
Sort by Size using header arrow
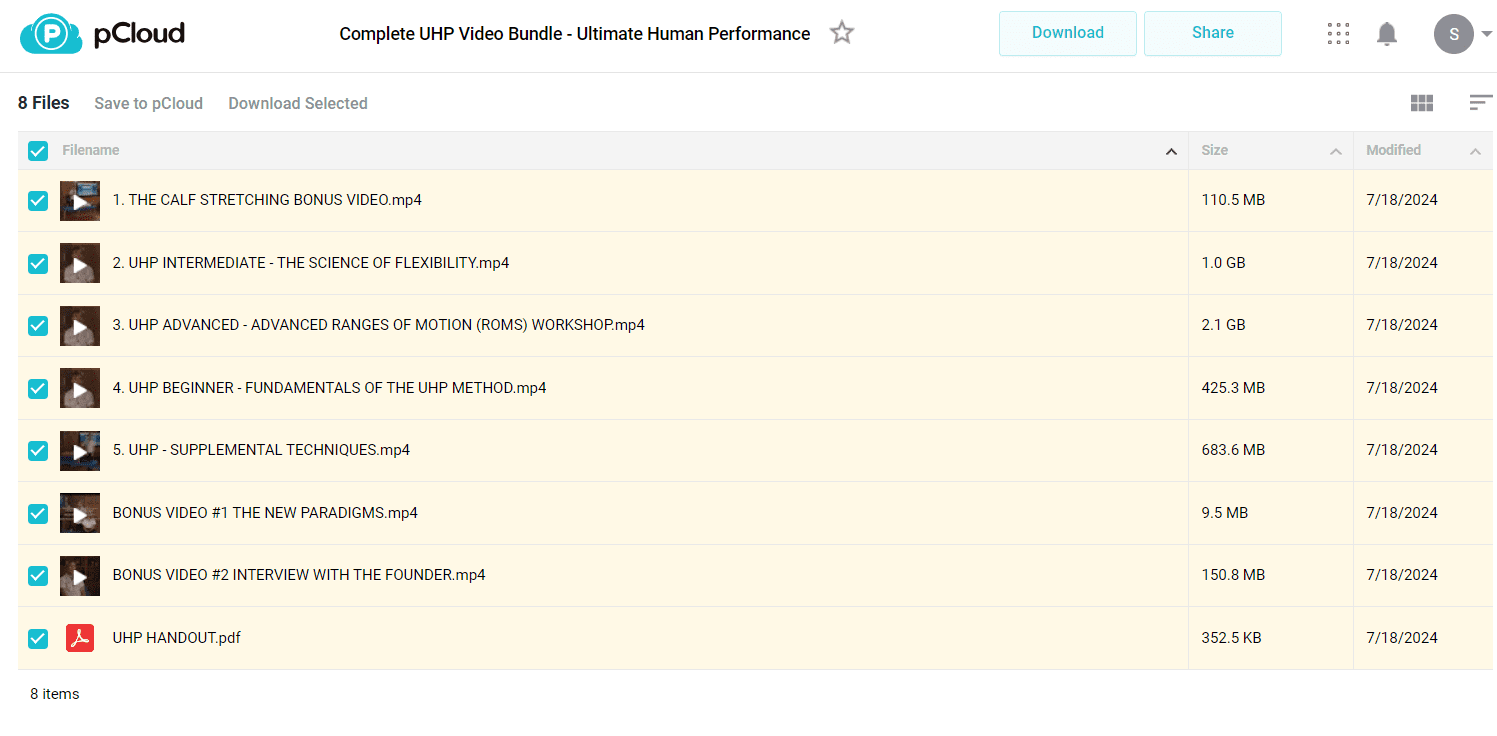pyautogui.click(x=1335, y=152)
